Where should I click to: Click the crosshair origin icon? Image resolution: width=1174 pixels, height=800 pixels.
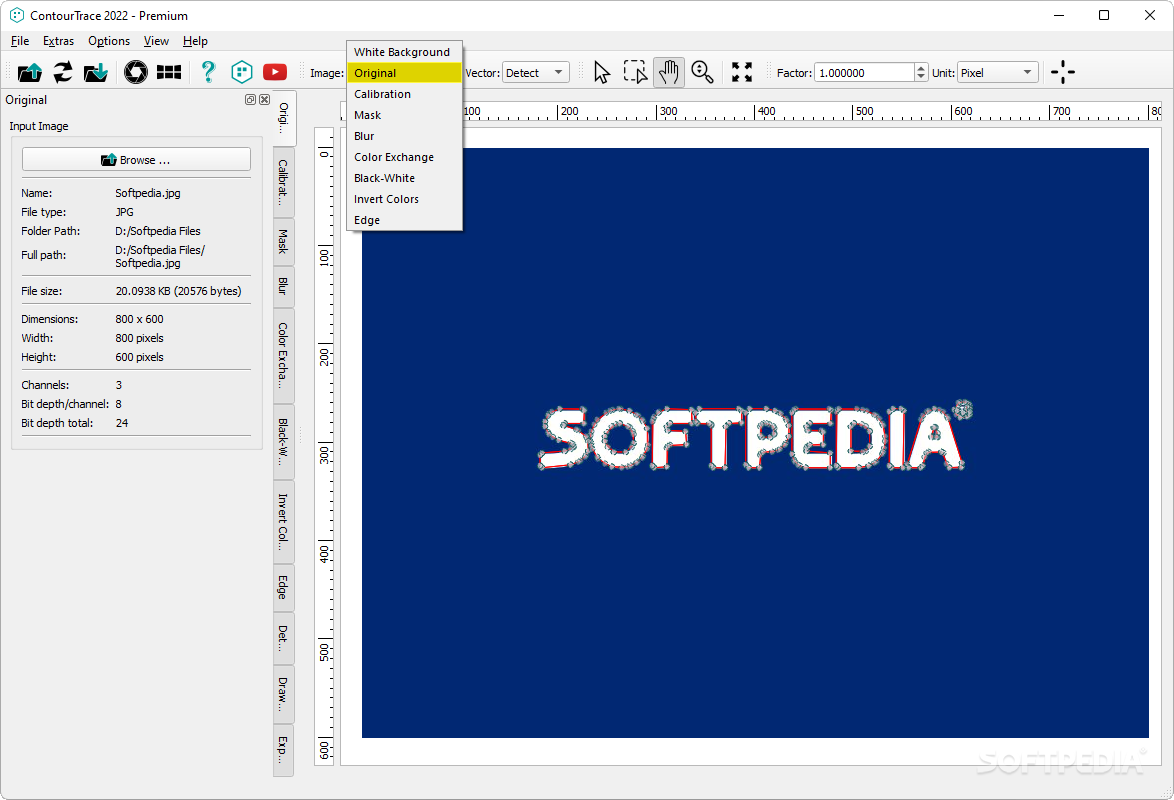(x=1062, y=73)
